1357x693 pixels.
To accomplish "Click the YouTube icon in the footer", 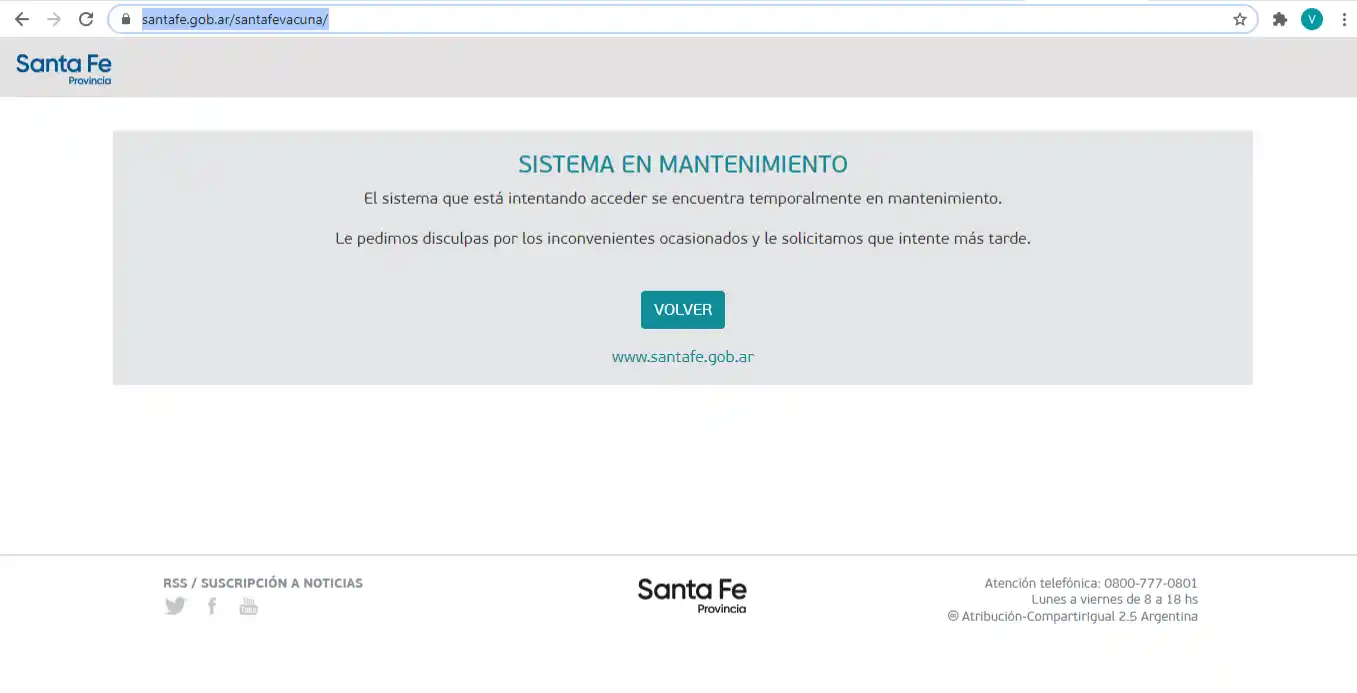I will 248,605.
